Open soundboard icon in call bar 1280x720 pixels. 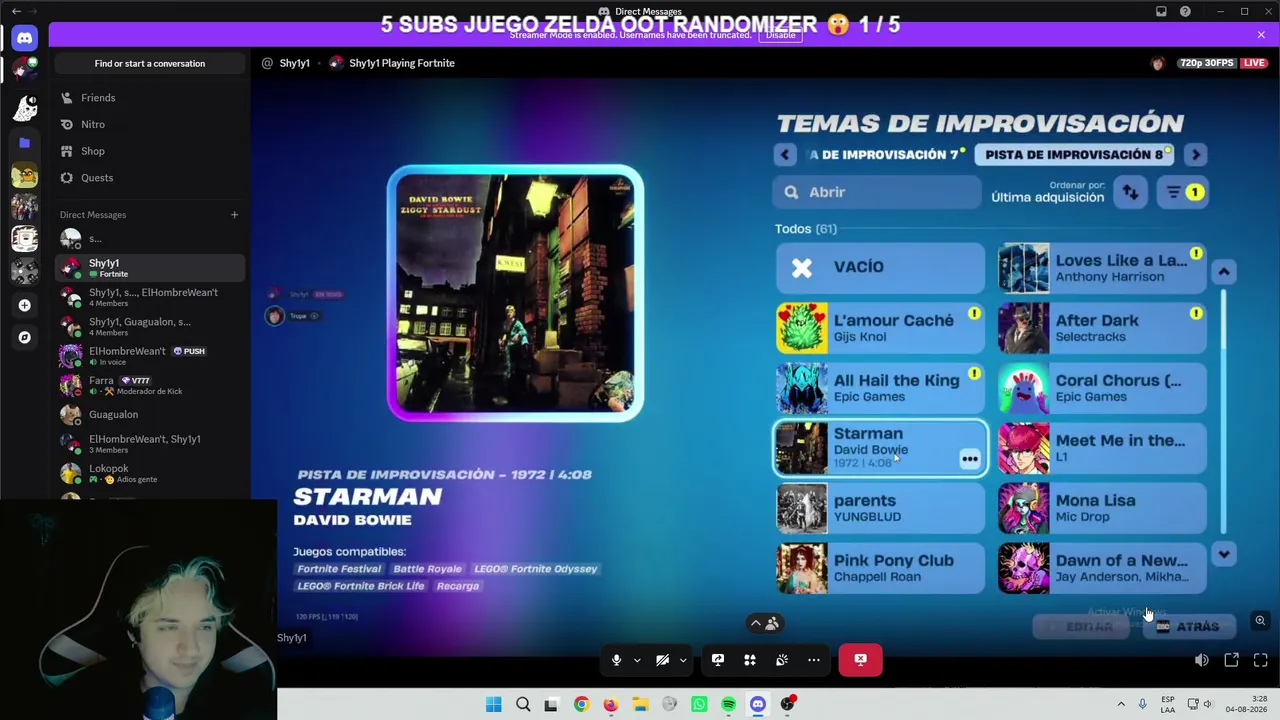pyautogui.click(x=782, y=660)
